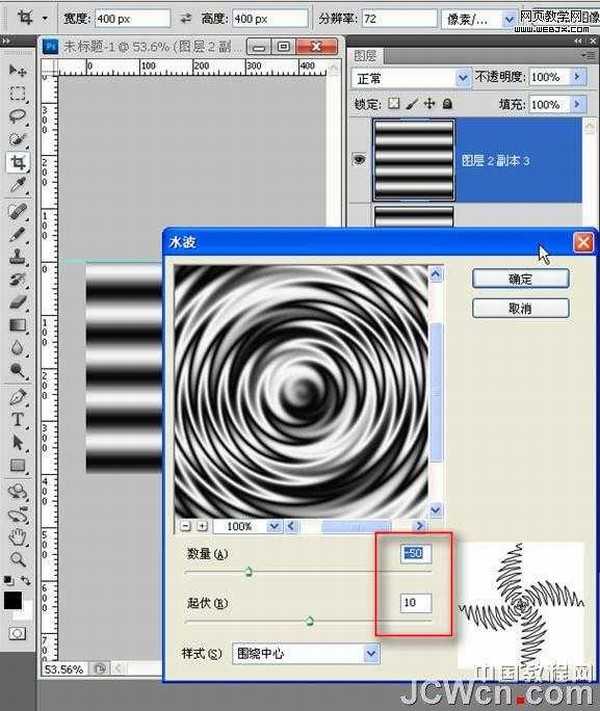The height and width of the screenshot is (711, 600).
Task: Select the Pen tool
Action: tap(18, 397)
